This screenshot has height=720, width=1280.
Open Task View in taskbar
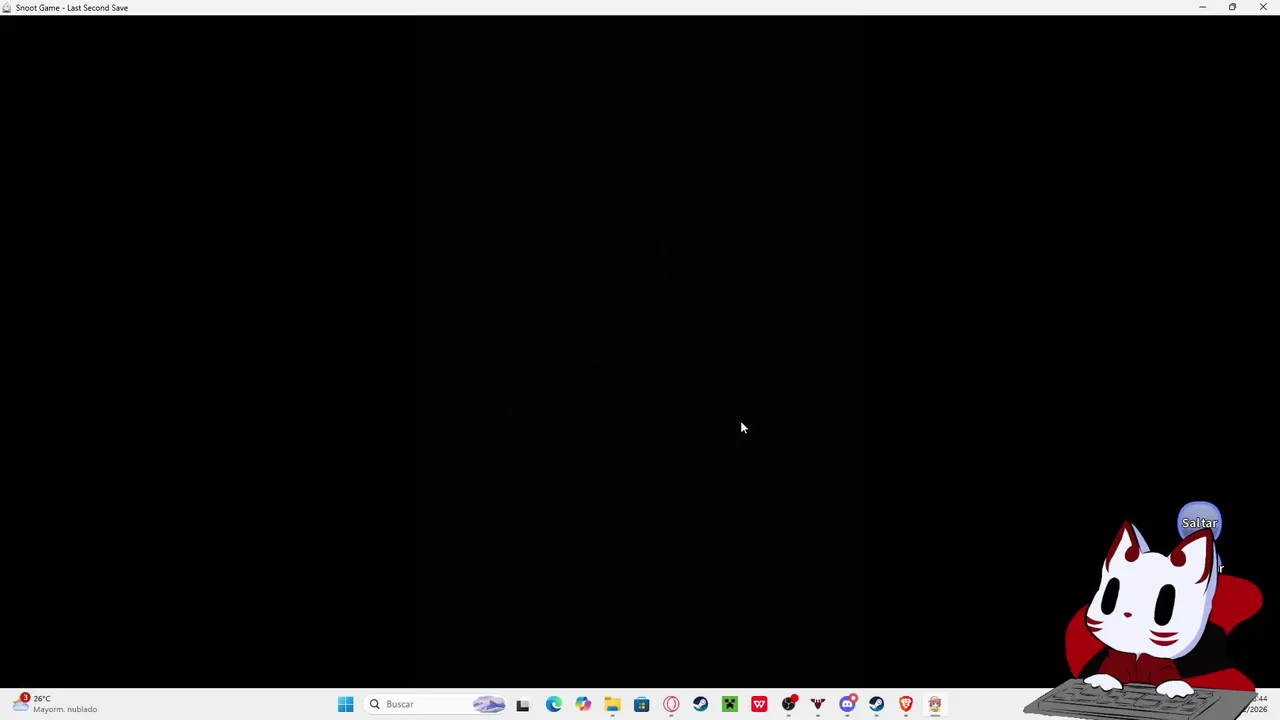522,704
